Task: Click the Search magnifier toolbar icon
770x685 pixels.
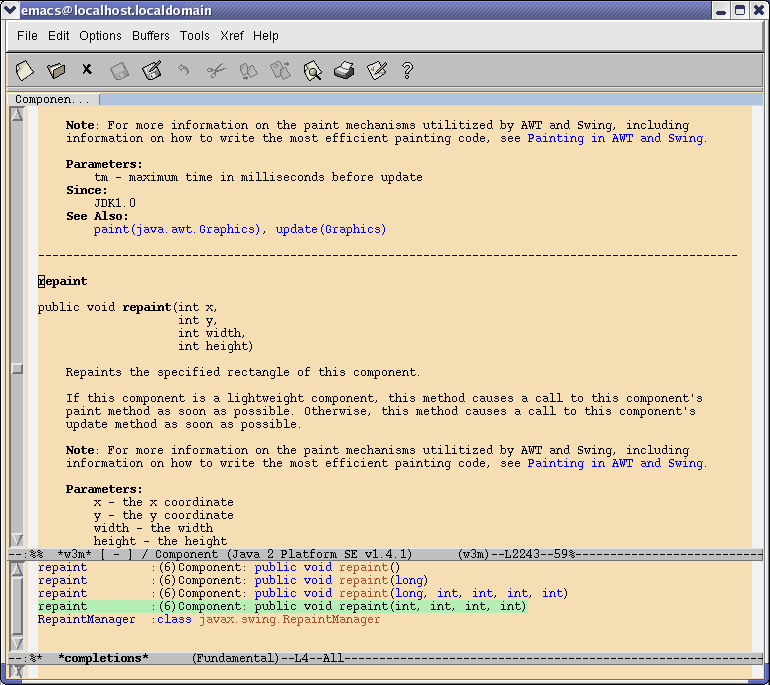Action: click(x=312, y=71)
